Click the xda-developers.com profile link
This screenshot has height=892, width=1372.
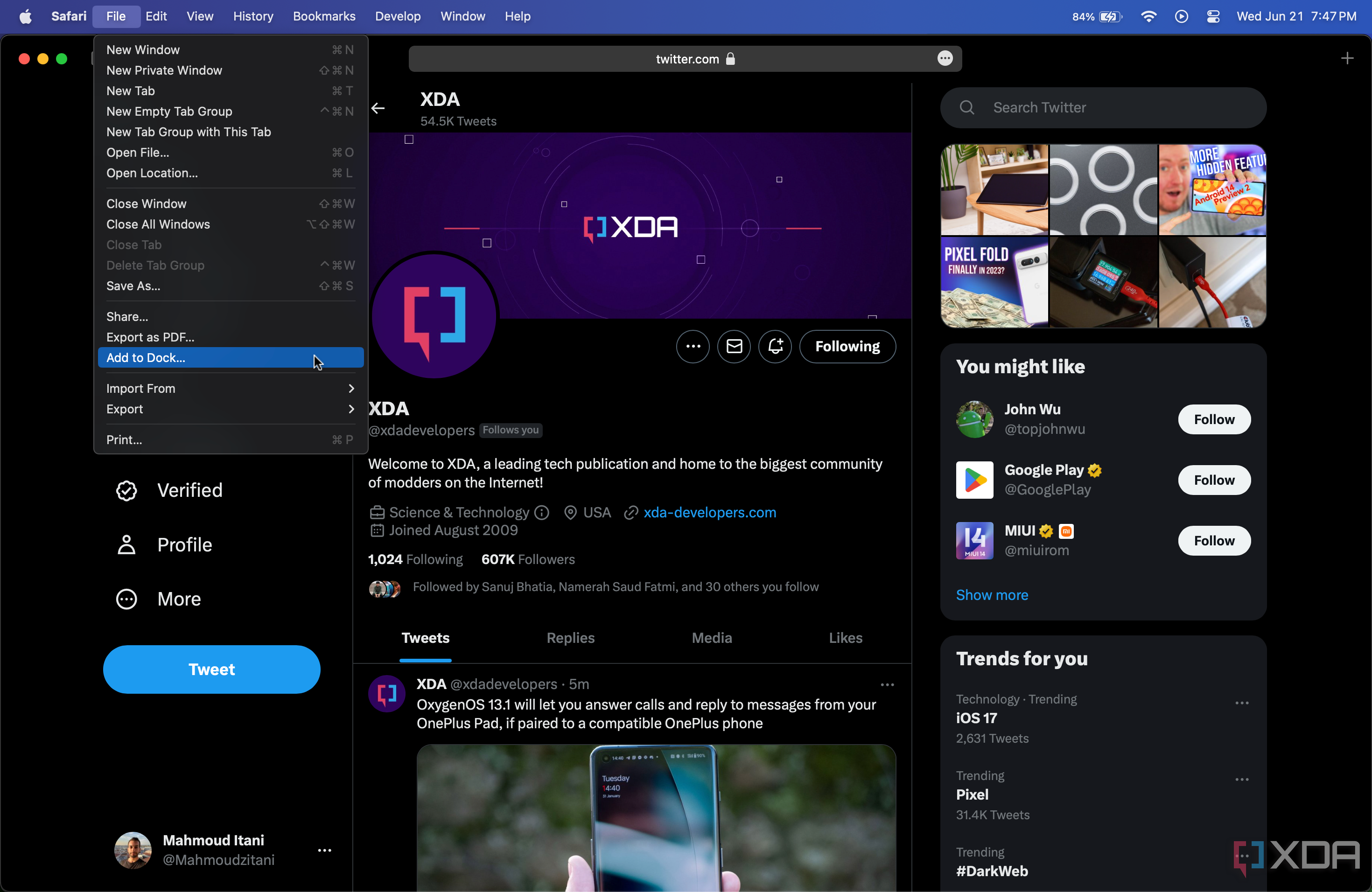point(710,512)
